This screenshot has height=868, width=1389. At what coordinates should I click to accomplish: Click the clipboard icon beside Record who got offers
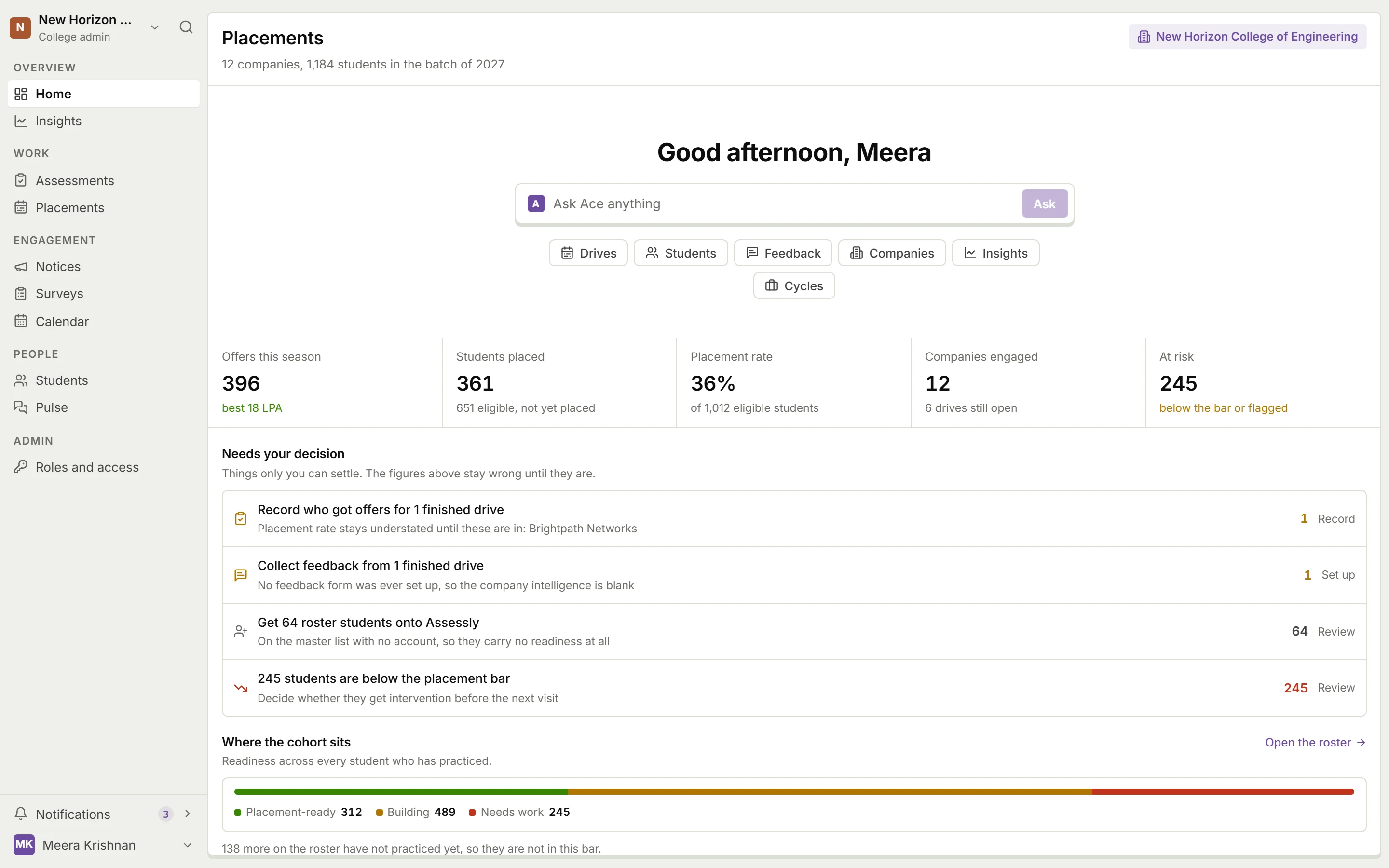click(x=241, y=518)
